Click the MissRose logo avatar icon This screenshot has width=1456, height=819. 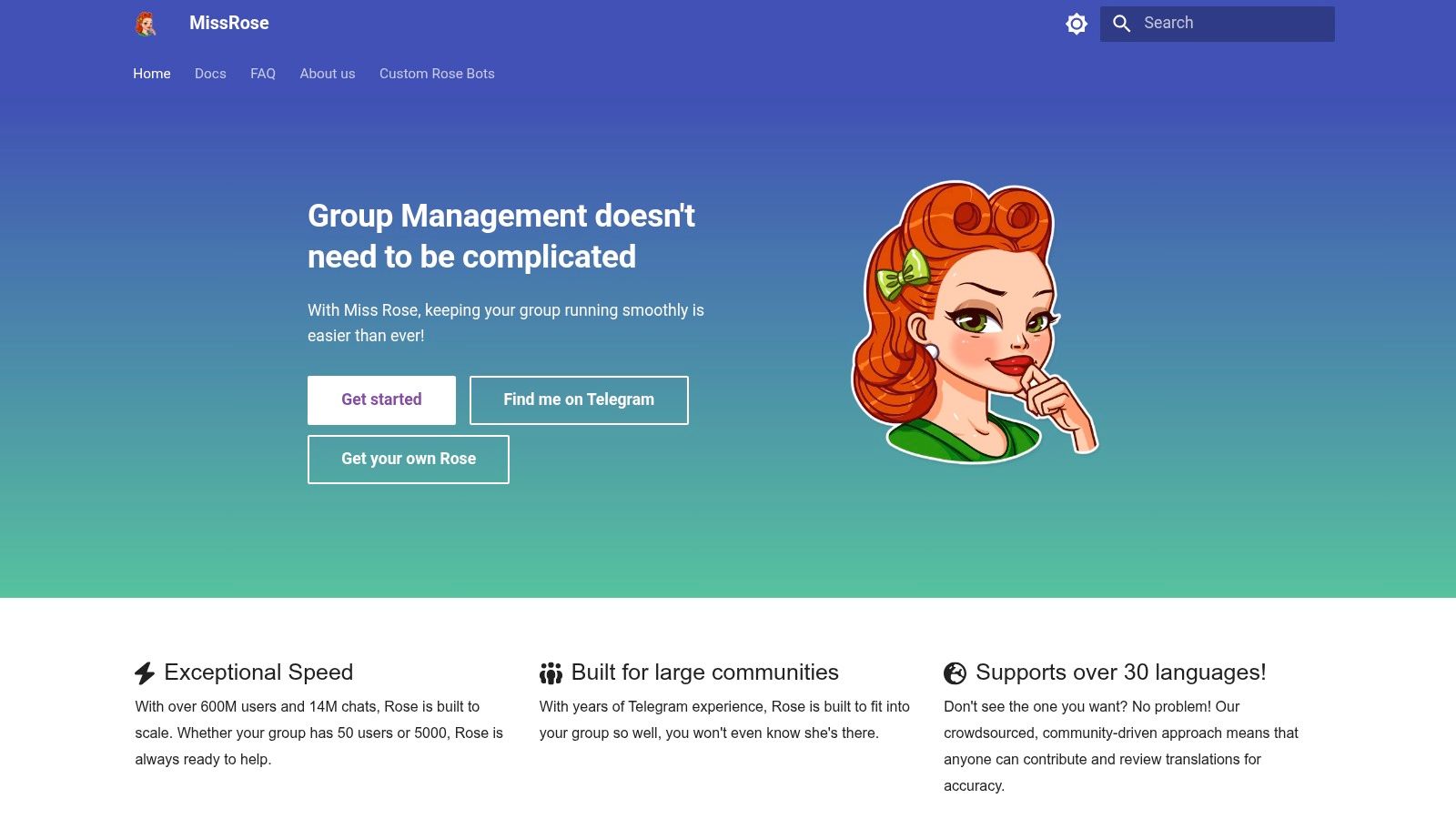(146, 24)
